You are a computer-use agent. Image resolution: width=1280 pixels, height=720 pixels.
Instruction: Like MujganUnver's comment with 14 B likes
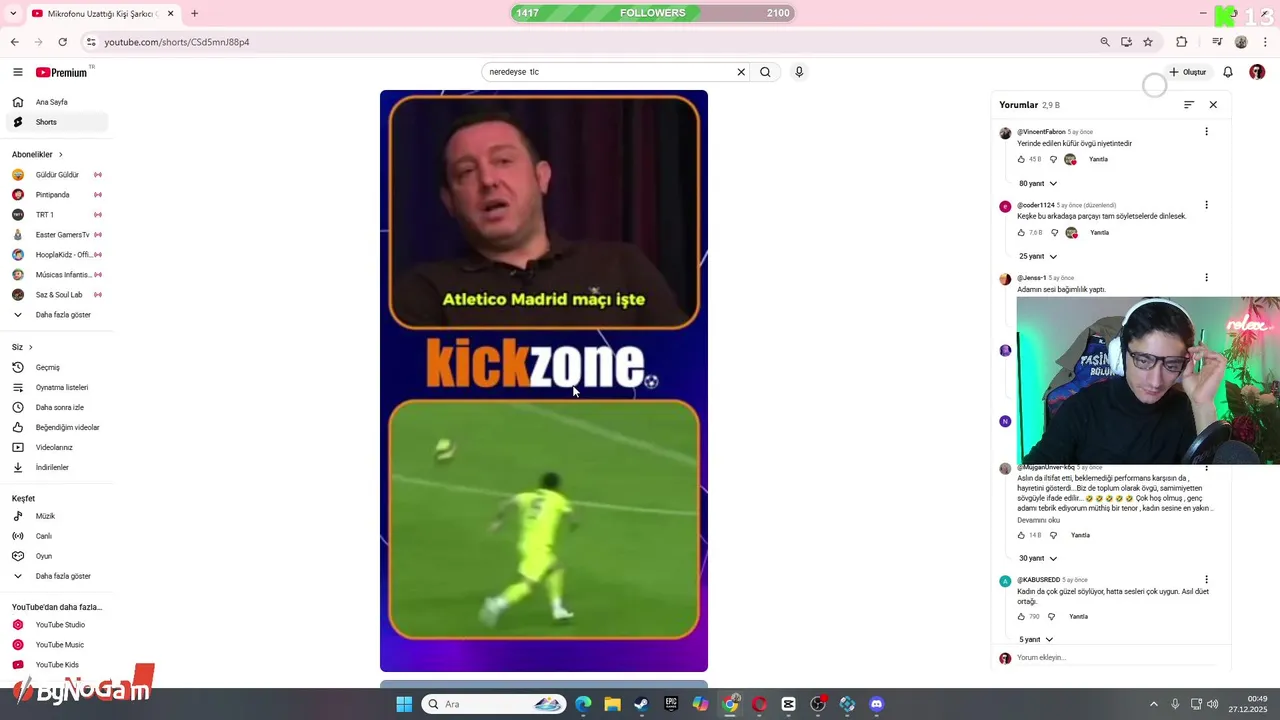click(x=1021, y=535)
